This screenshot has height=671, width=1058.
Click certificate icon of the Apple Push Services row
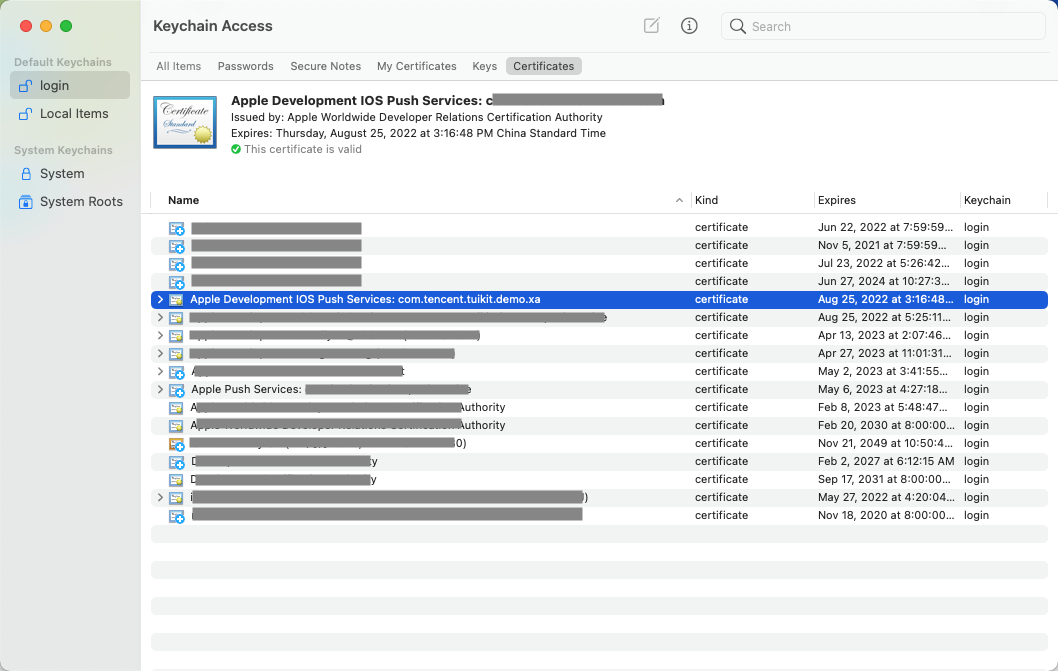tap(177, 390)
